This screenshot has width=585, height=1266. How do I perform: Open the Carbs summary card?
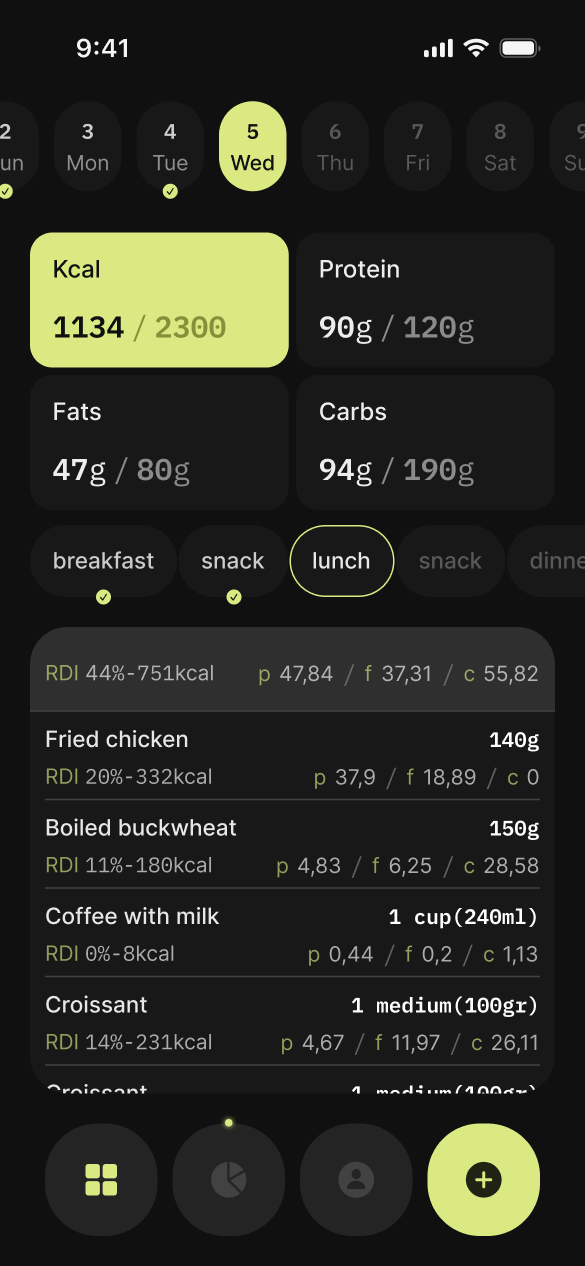coord(426,442)
